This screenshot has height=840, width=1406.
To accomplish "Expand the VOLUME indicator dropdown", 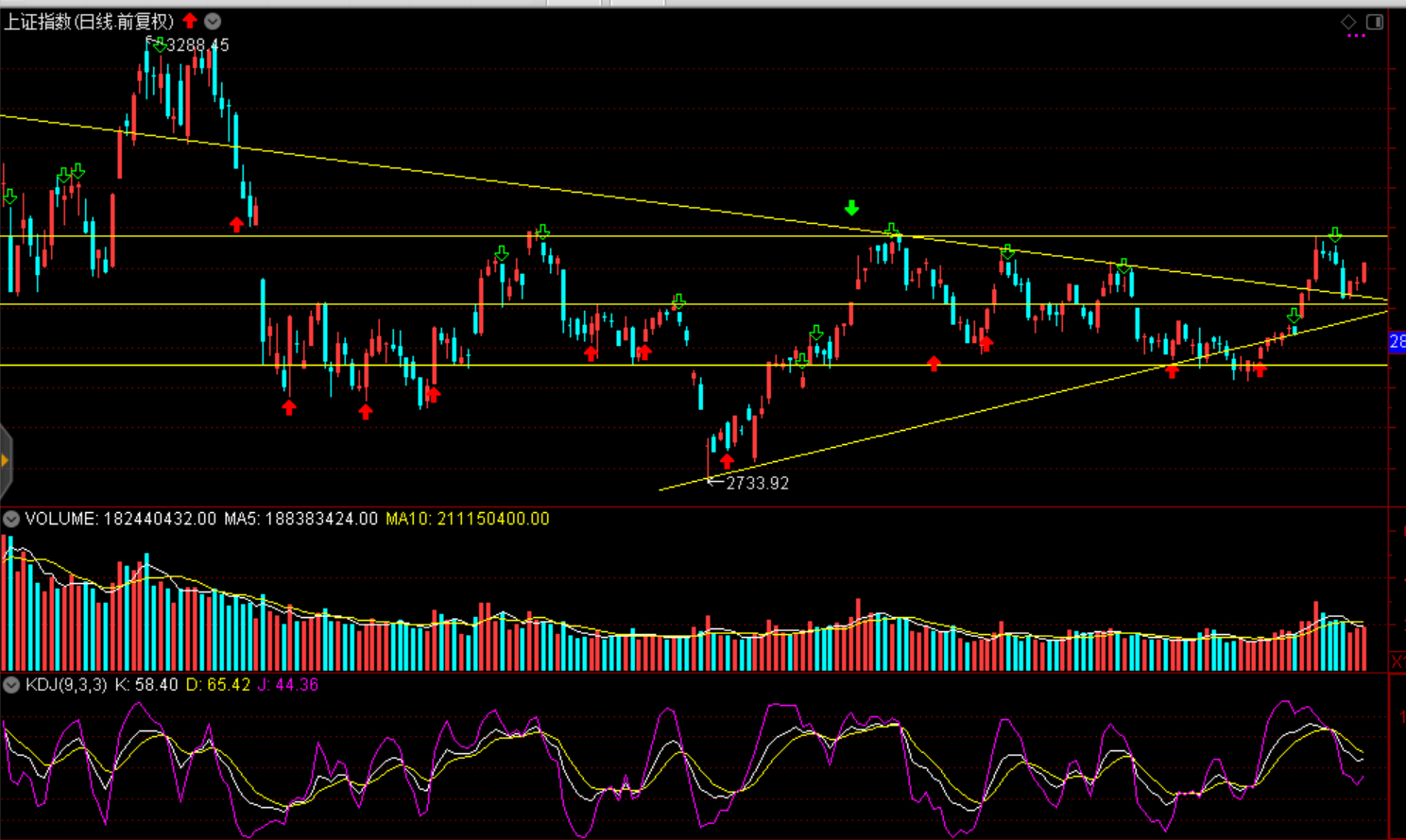I will tap(11, 519).
